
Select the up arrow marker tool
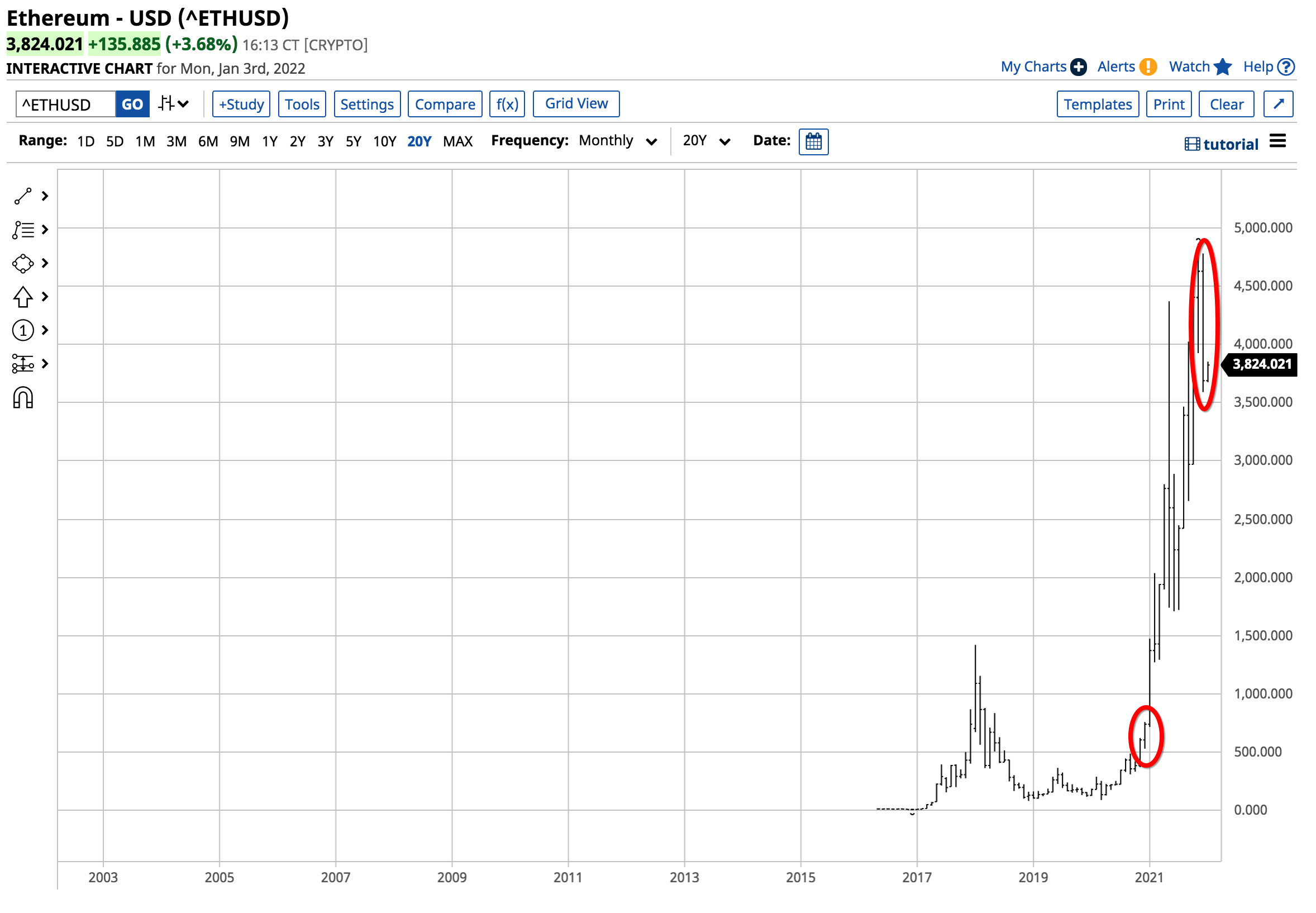click(23, 297)
